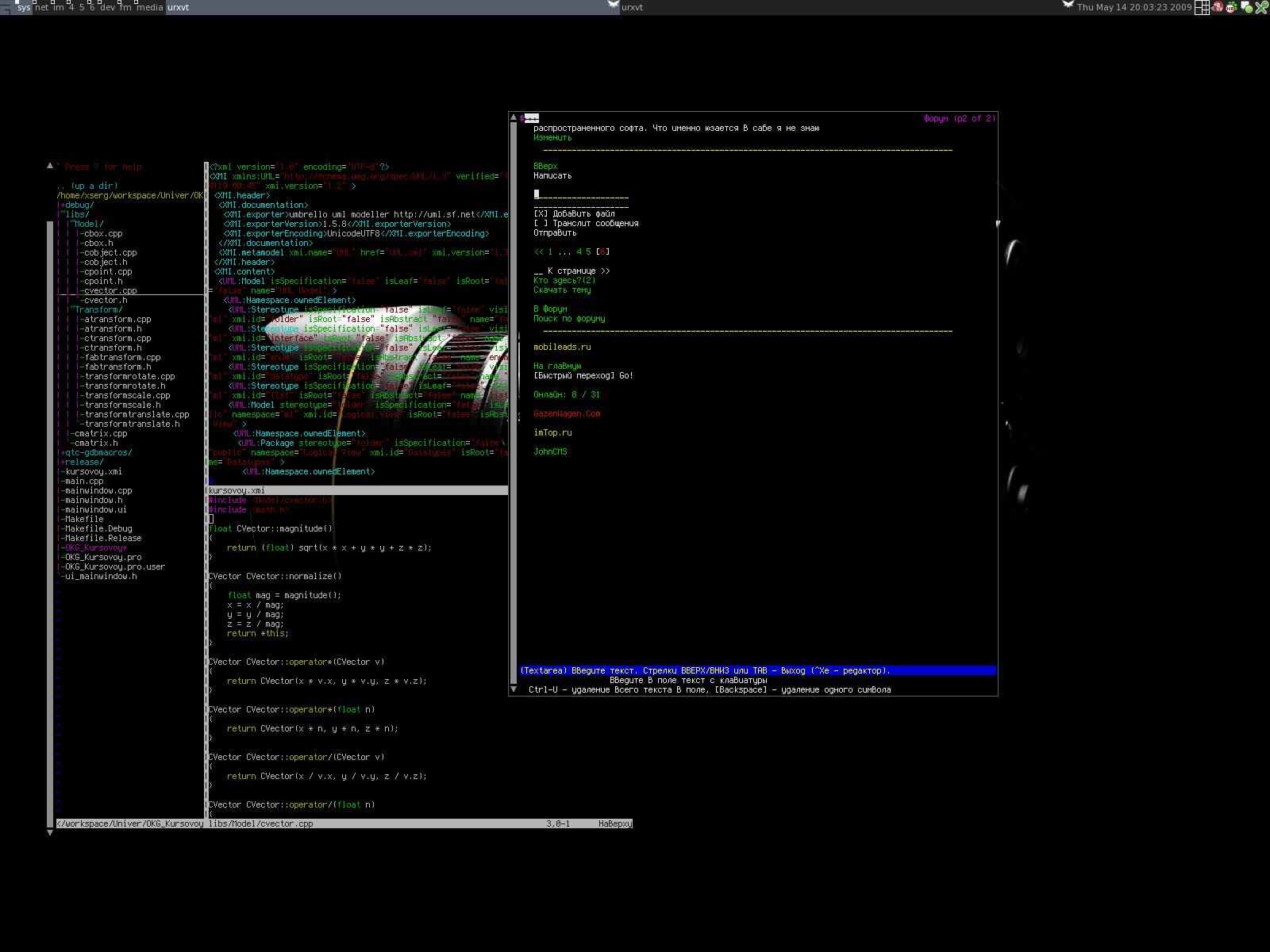Click 'Онлайн: 8 / 31' link
The image size is (1270, 952).
tap(567, 395)
